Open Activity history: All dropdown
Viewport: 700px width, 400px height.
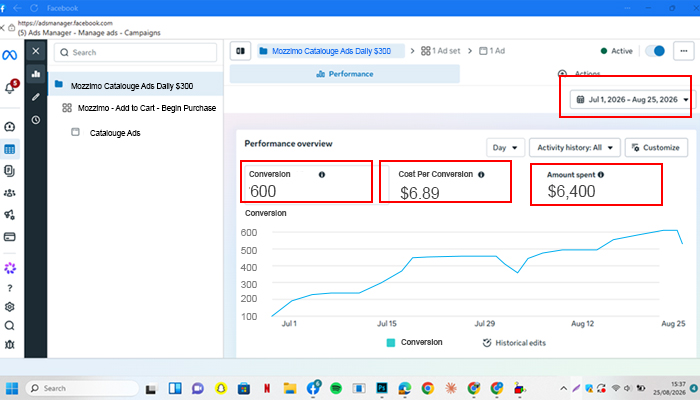pyautogui.click(x=575, y=147)
